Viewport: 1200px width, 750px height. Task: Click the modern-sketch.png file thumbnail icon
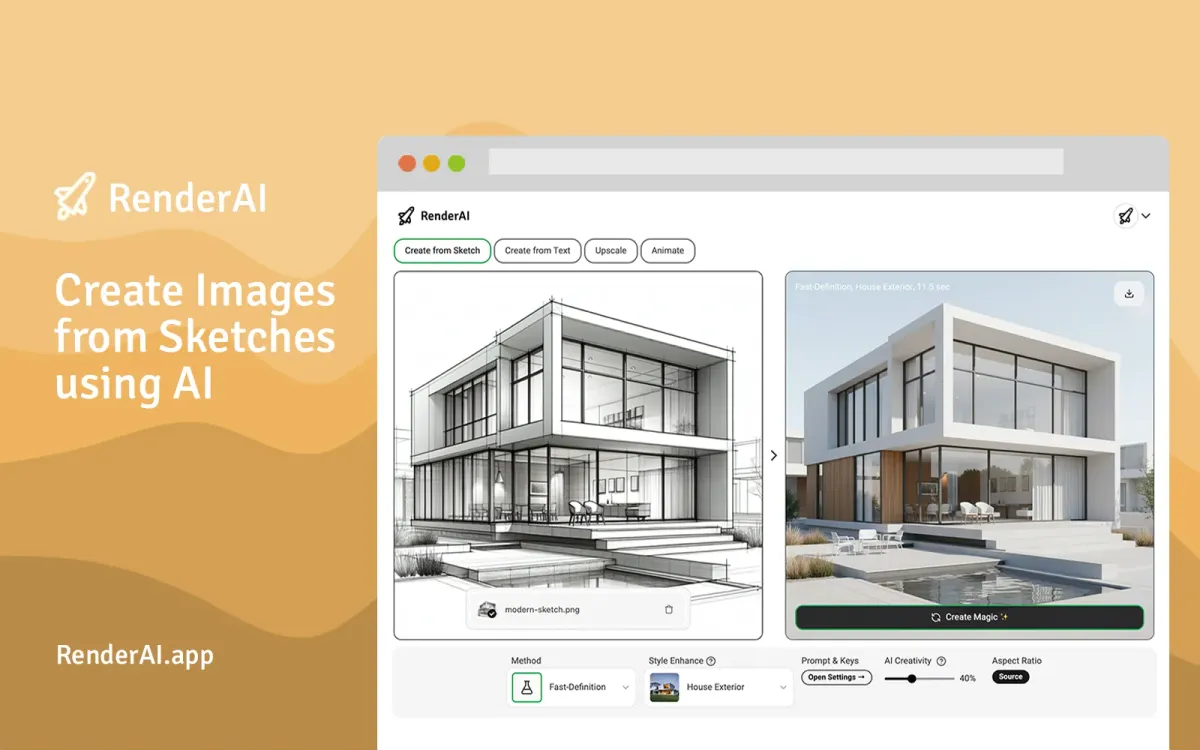(487, 609)
